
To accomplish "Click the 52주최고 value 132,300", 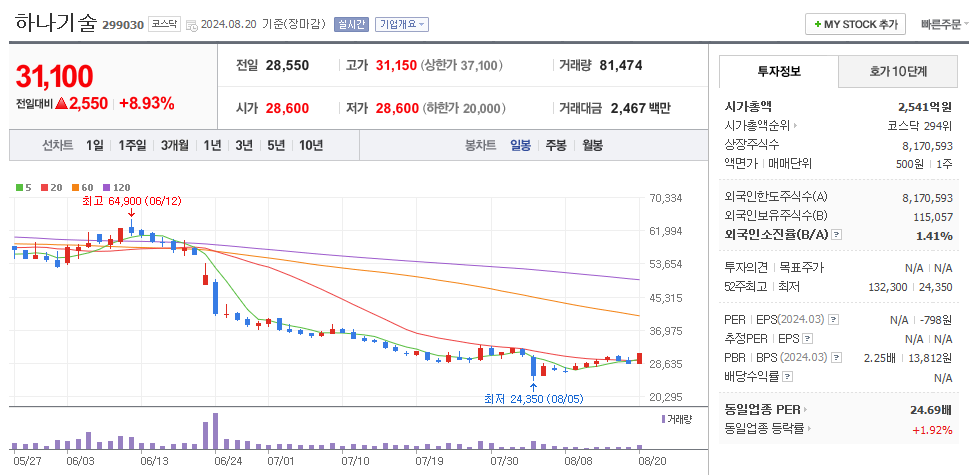I will click(x=889, y=287).
